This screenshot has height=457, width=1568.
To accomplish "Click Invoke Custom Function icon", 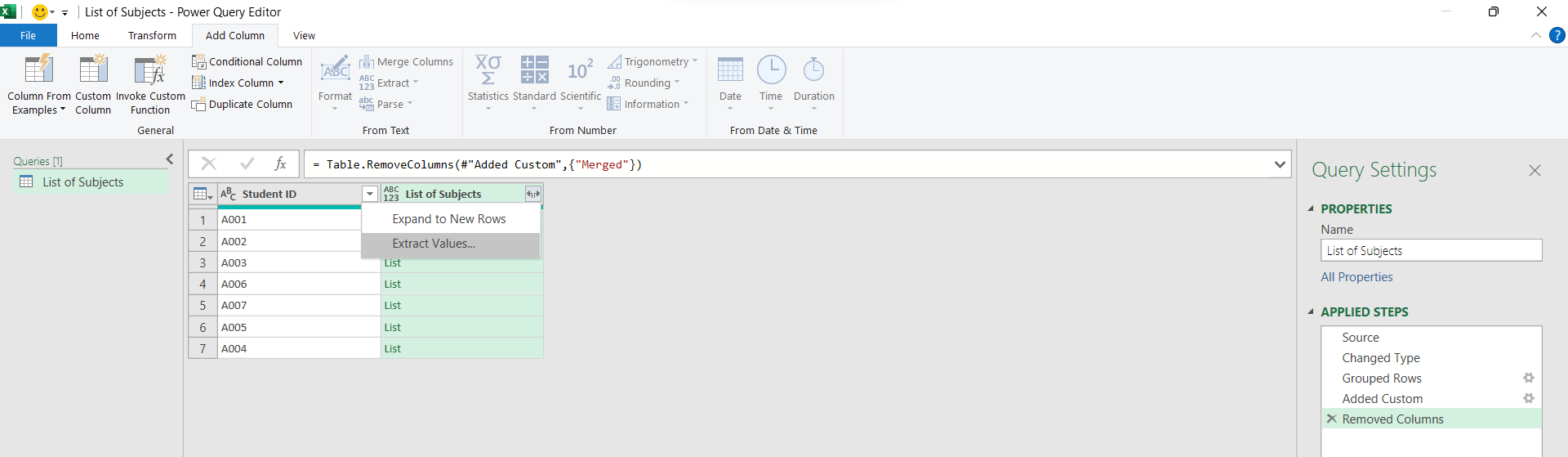I will click(x=150, y=69).
